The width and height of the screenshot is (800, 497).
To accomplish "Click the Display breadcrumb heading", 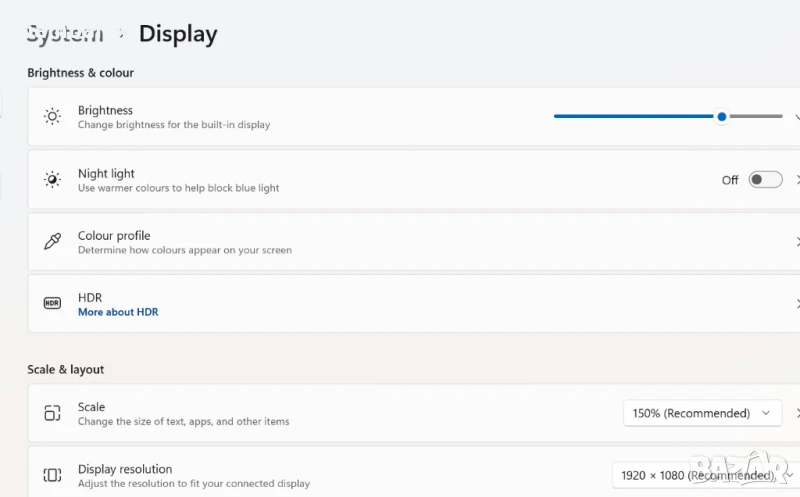I will tap(178, 33).
